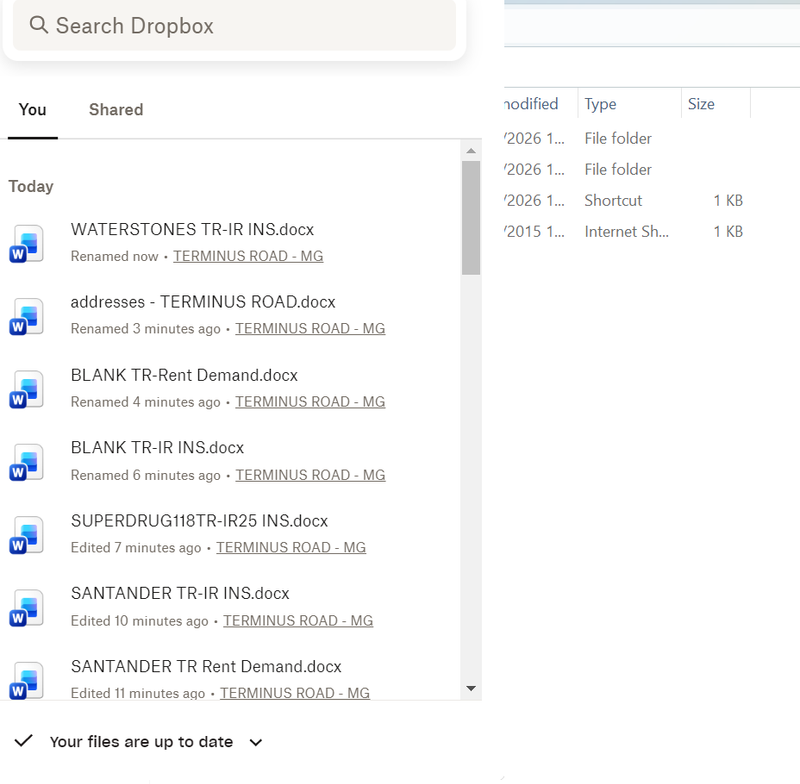
Task: Sort by the Size column header
Action: coord(701,104)
